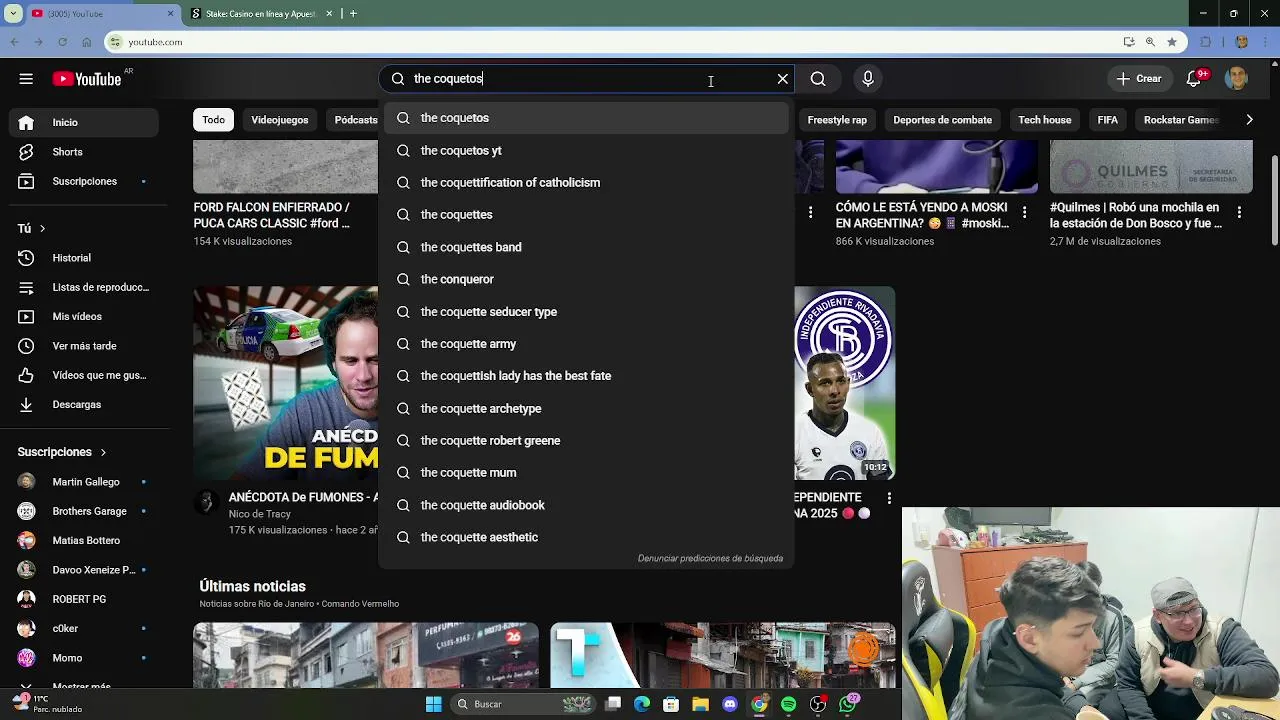Open Ver más tarde

tap(85, 346)
